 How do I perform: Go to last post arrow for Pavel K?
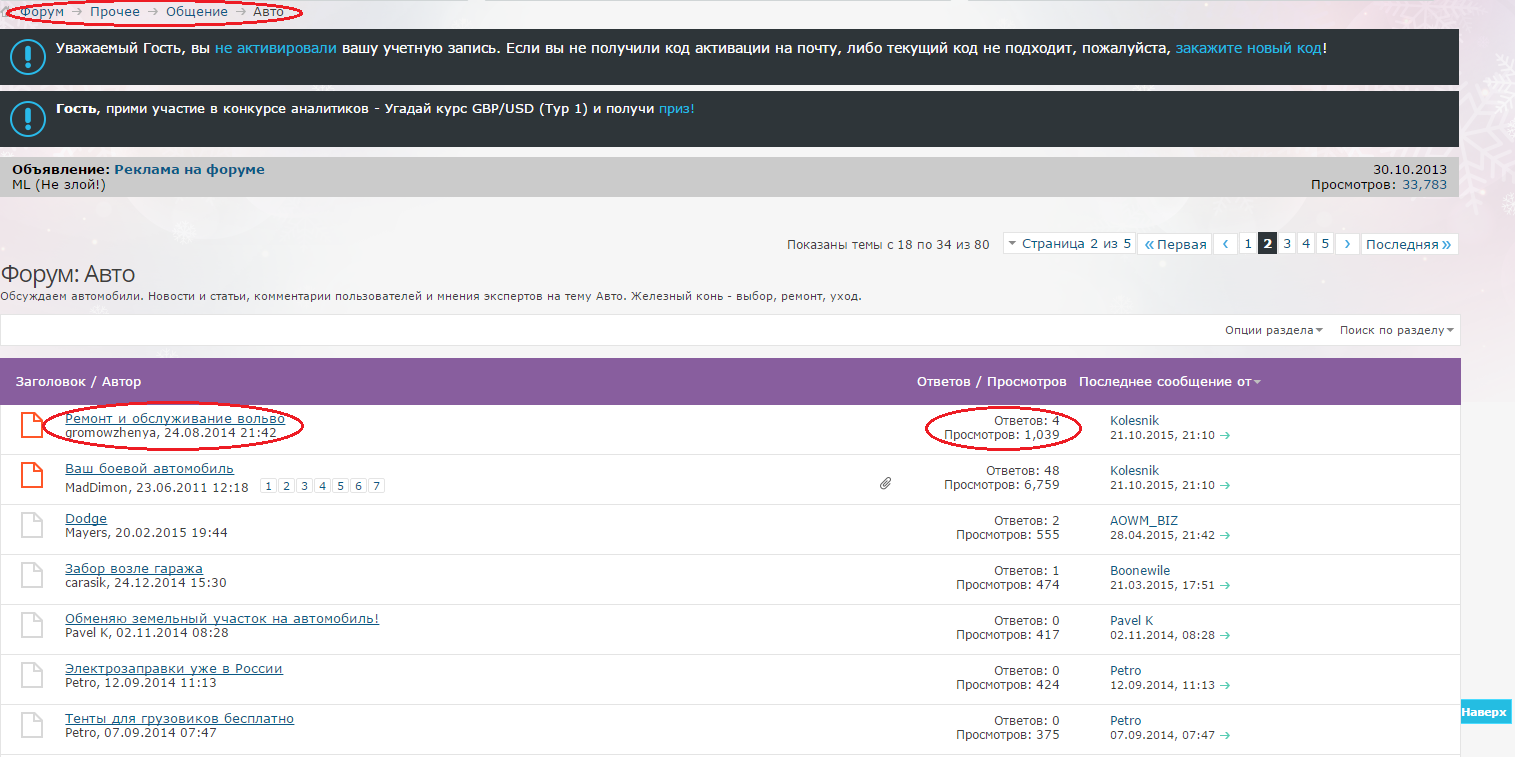point(1225,636)
